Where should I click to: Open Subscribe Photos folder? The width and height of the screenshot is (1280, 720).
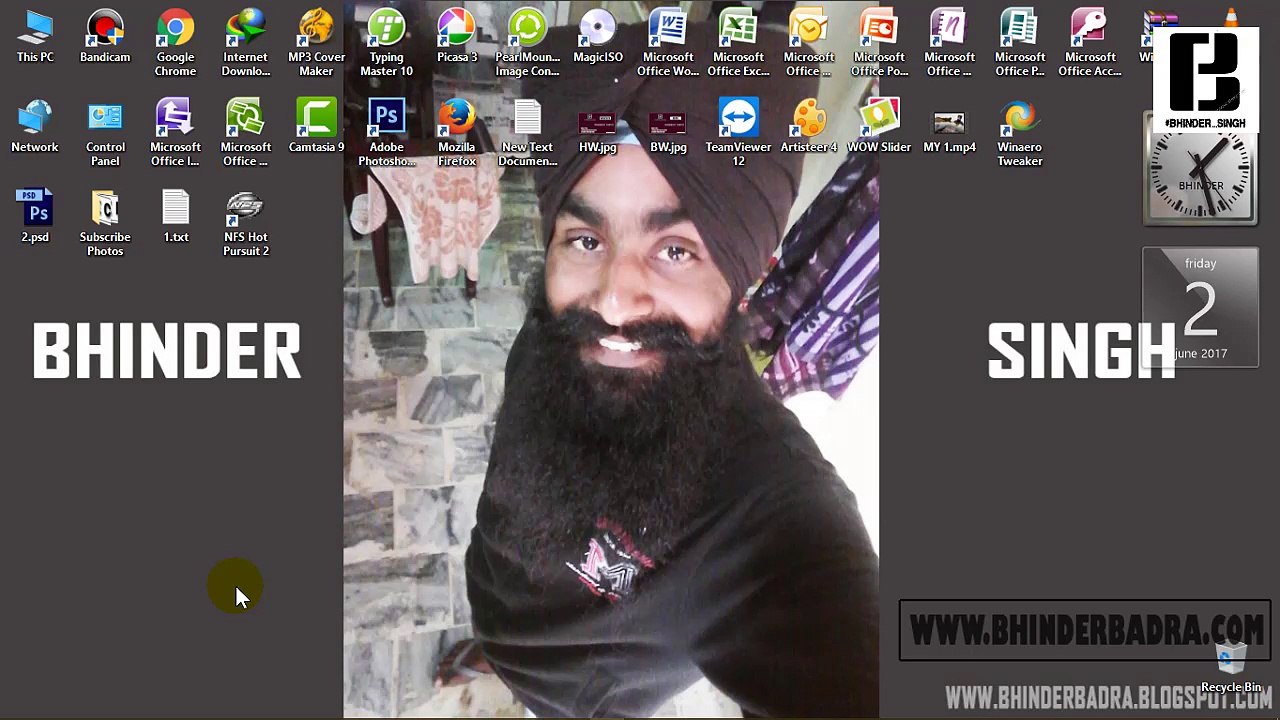click(x=105, y=223)
